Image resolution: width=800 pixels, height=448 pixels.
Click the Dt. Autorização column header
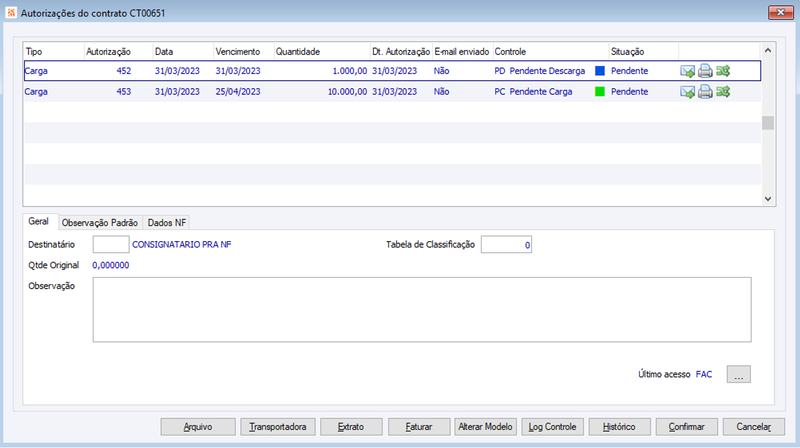tap(401, 52)
